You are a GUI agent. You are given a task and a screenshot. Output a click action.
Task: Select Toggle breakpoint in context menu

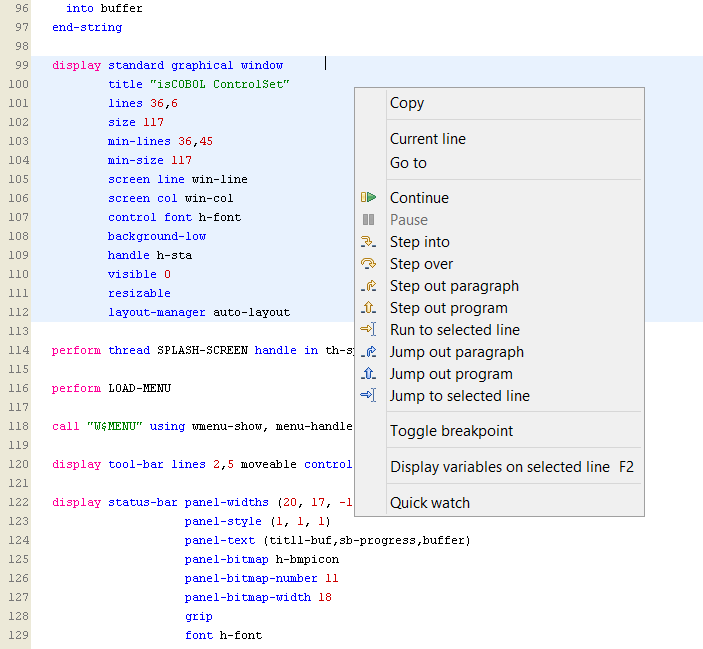[451, 431]
